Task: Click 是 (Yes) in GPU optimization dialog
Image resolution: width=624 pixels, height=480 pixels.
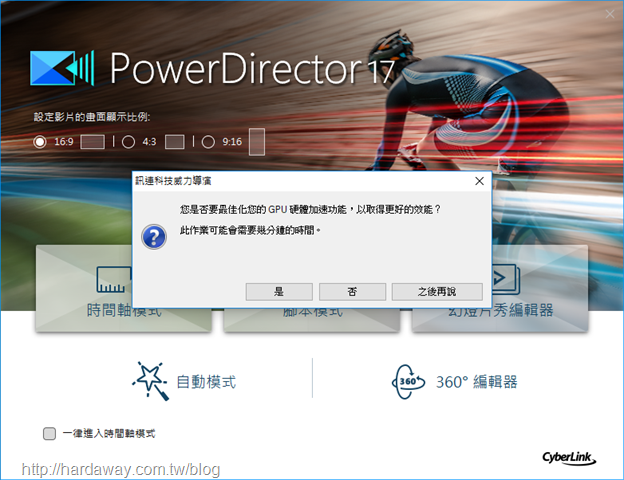Action: [x=279, y=292]
